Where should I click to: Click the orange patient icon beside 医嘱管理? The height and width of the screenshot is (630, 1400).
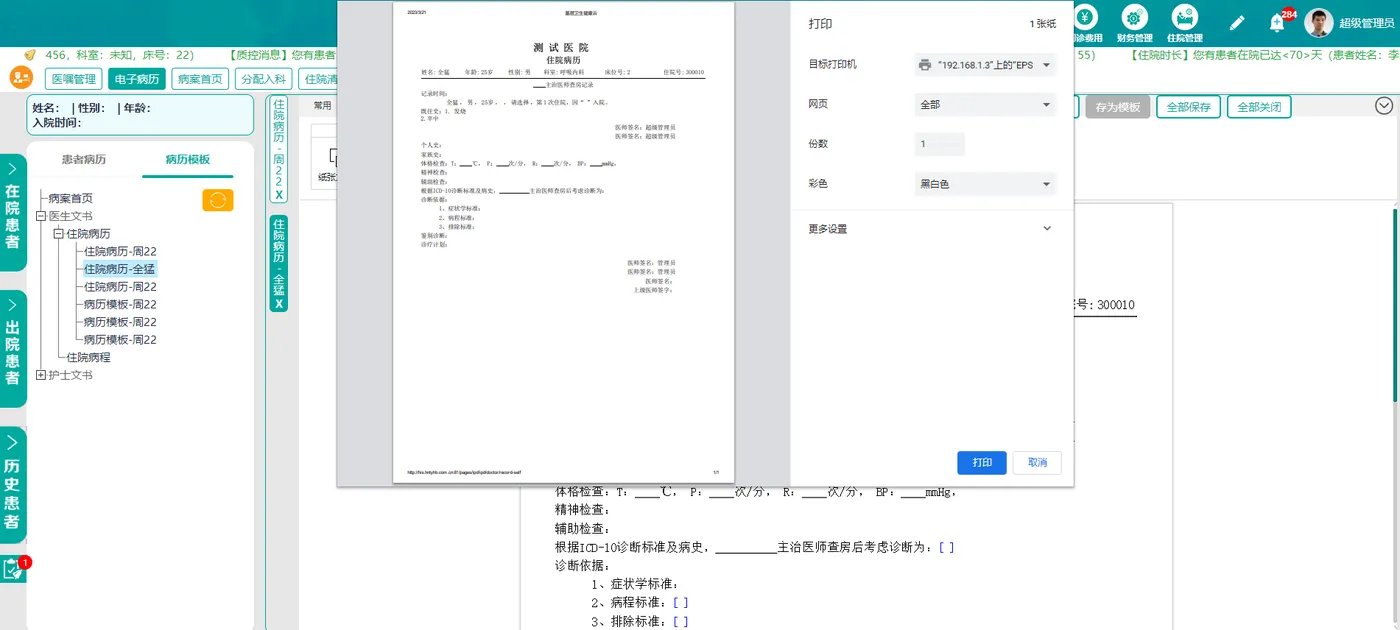[x=21, y=78]
